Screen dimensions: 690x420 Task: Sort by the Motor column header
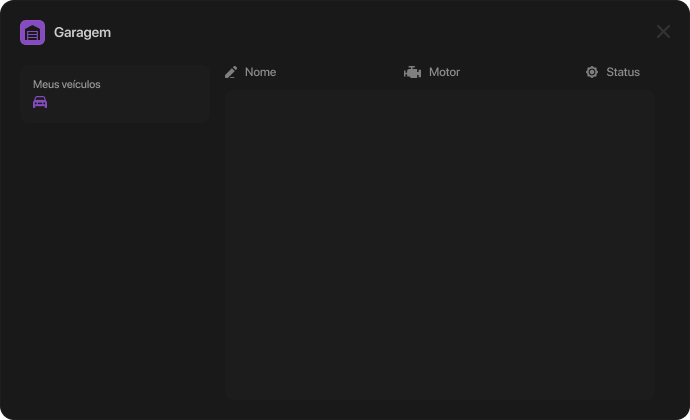click(444, 72)
